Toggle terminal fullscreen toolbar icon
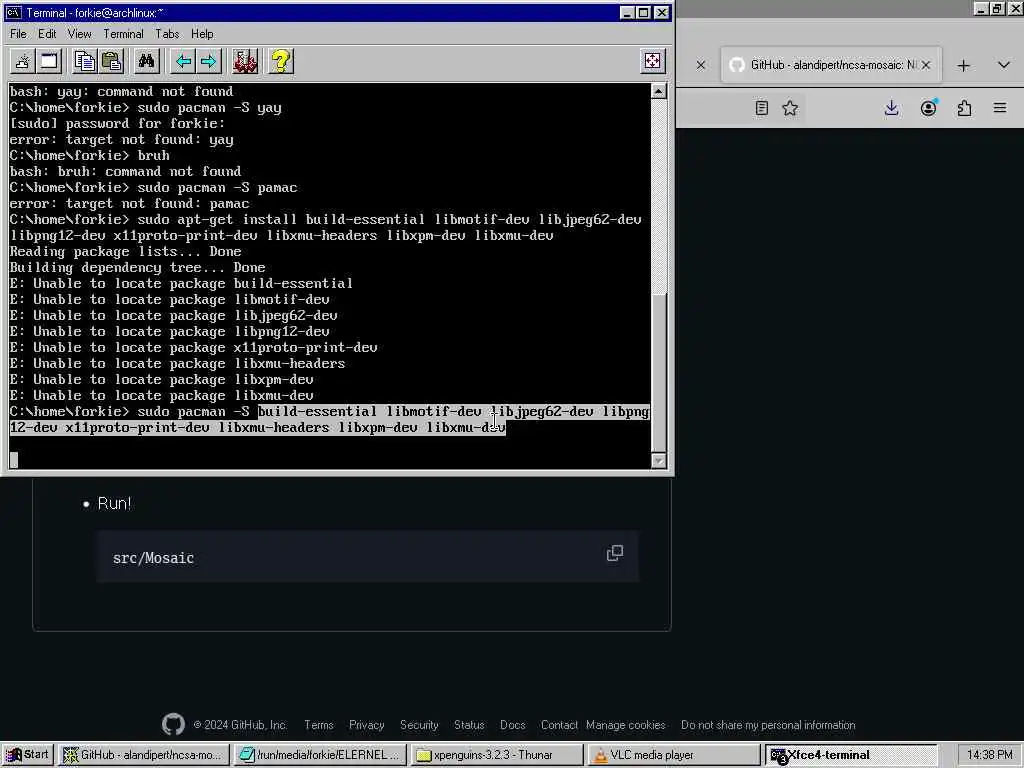 pos(652,61)
